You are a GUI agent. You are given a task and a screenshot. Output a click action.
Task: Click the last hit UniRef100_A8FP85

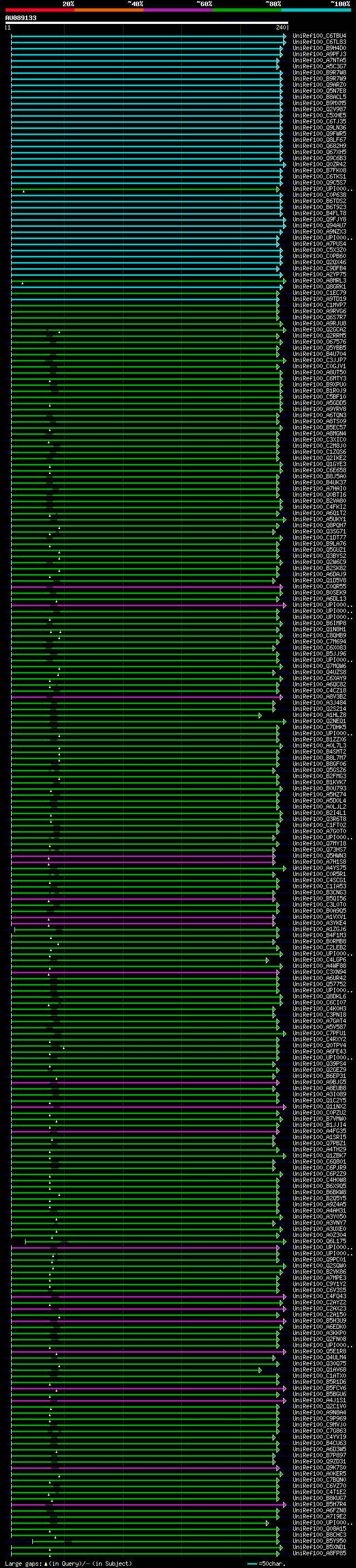319,1553
